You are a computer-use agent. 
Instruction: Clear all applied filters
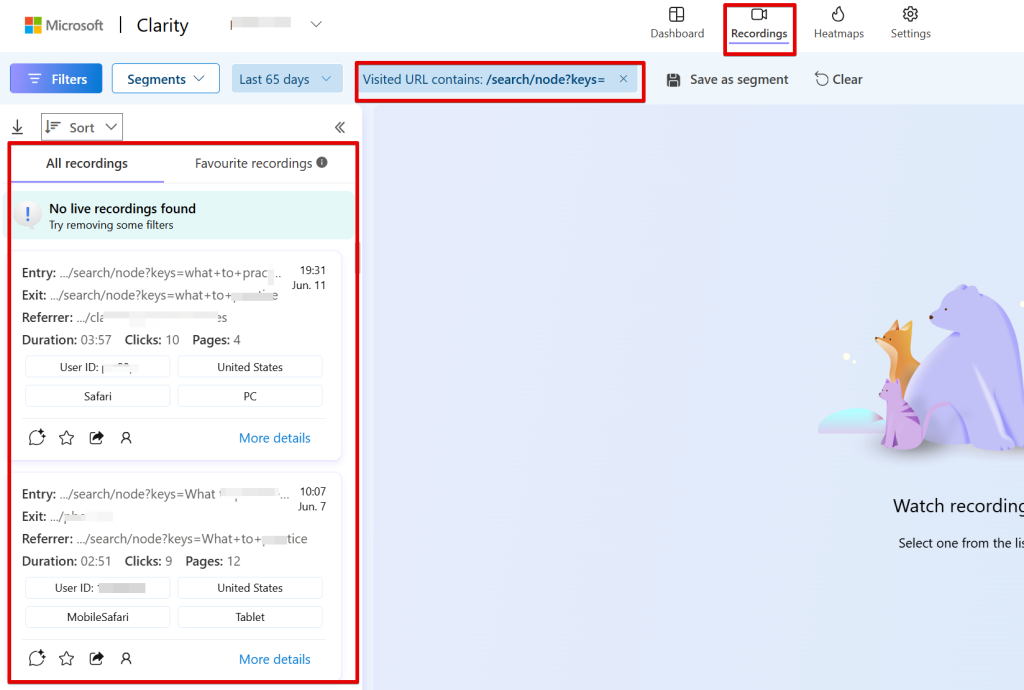839,80
